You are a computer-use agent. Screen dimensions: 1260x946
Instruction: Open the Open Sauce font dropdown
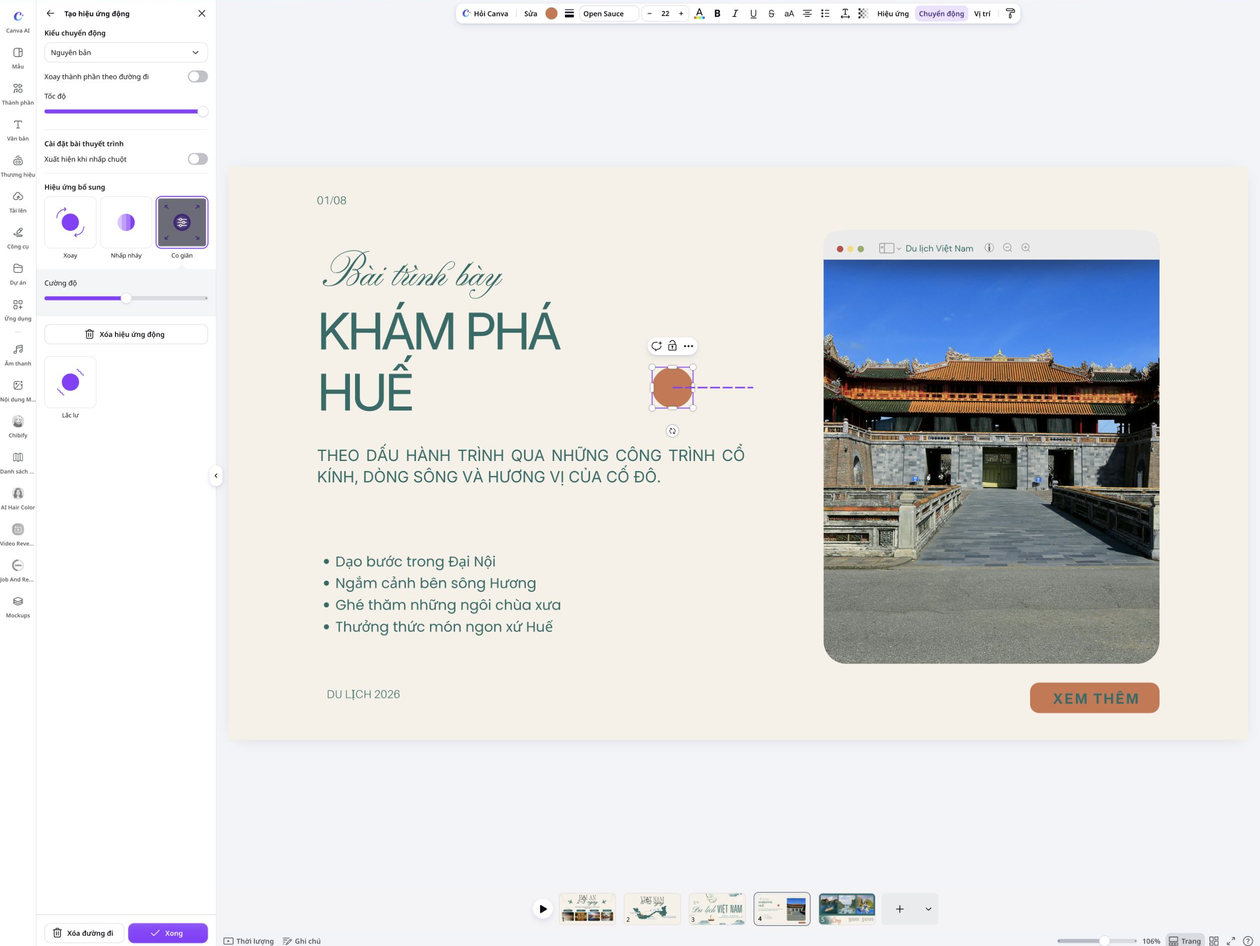[x=609, y=14]
